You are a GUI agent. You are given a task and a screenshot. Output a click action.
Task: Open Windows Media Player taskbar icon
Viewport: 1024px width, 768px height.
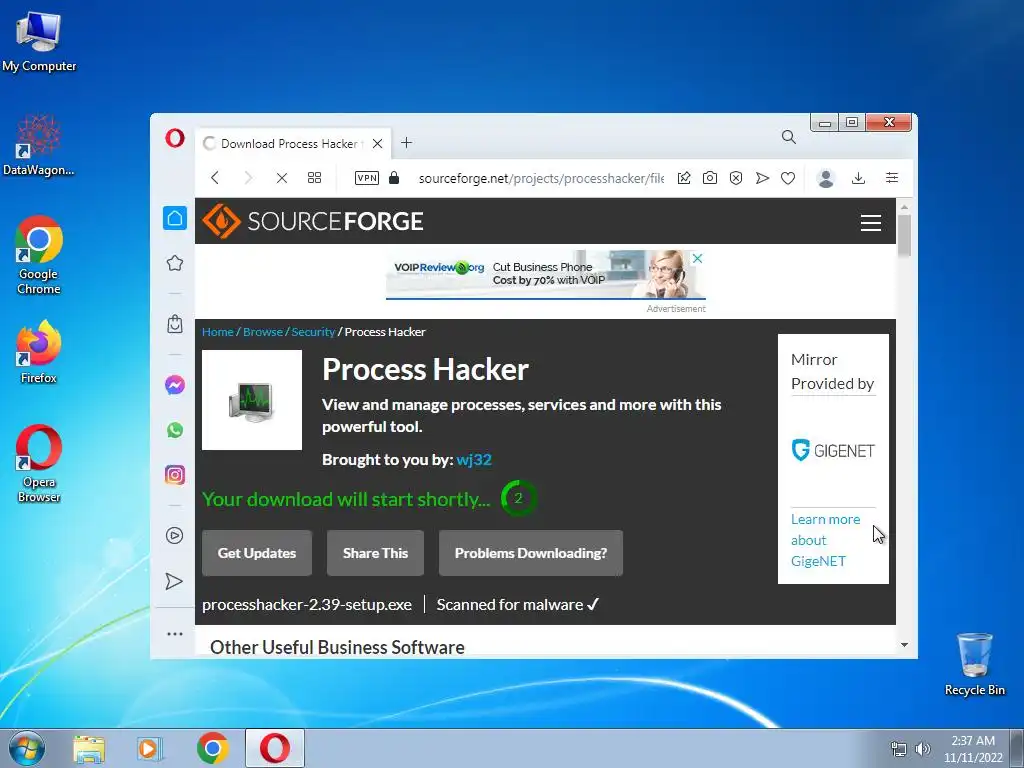(150, 749)
